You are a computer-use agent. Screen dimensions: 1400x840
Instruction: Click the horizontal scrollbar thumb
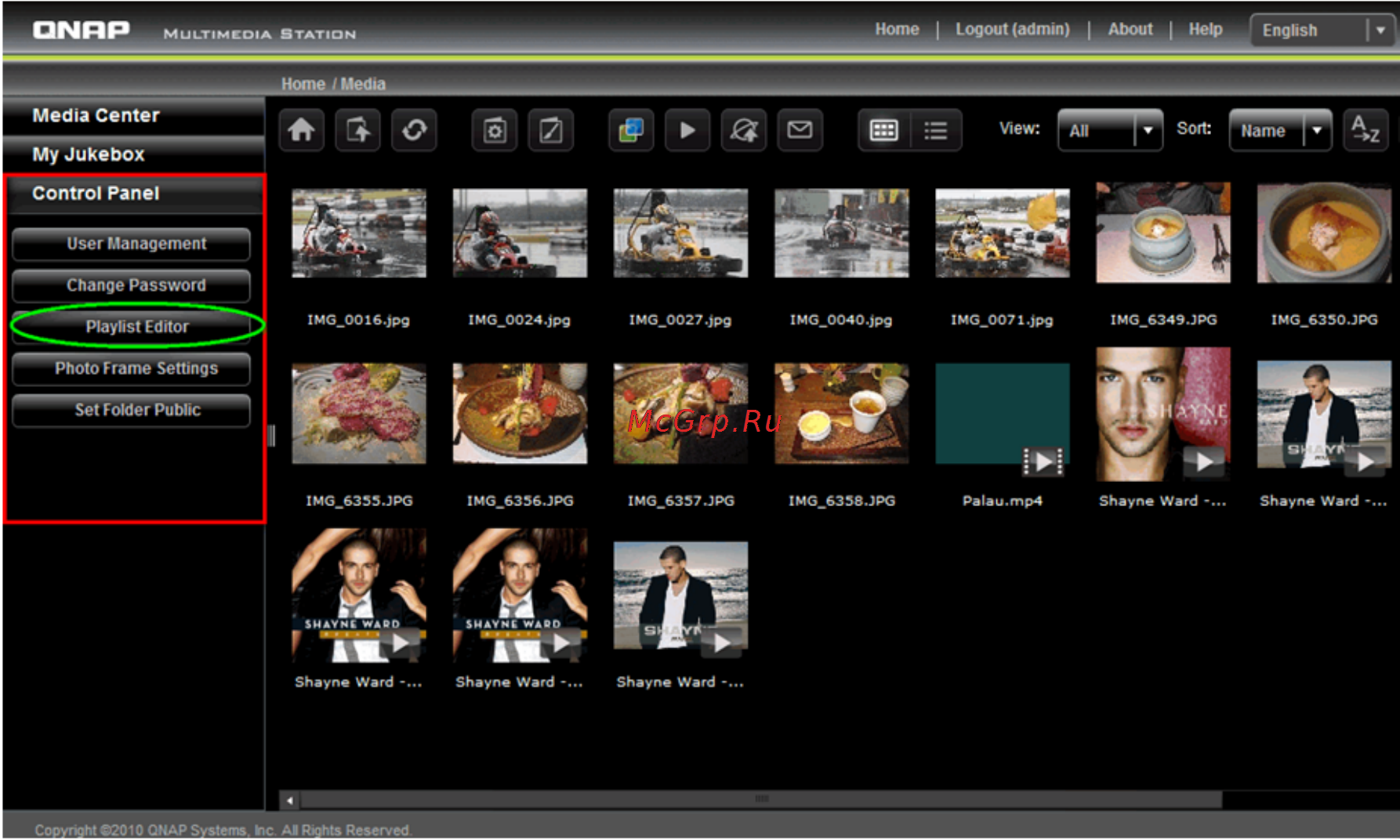pyautogui.click(x=761, y=800)
